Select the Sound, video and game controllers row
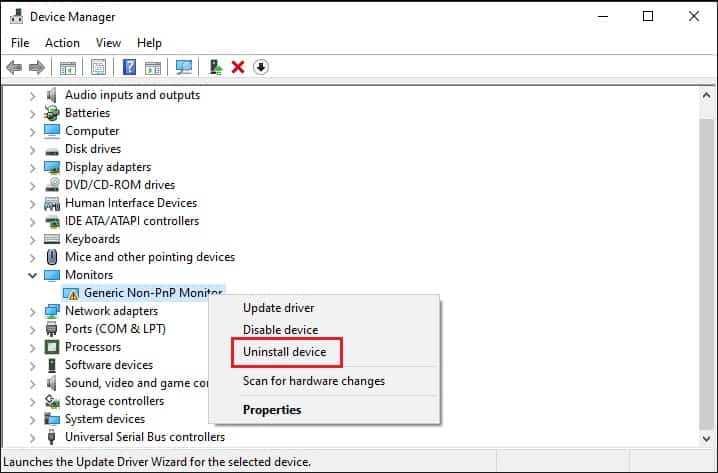Image resolution: width=718 pixels, height=473 pixels. [x=136, y=383]
